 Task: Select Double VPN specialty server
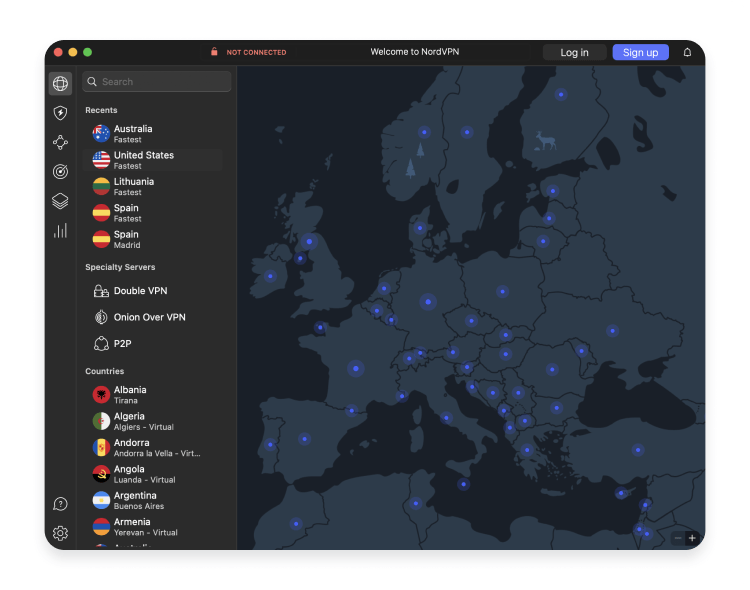[140, 291]
